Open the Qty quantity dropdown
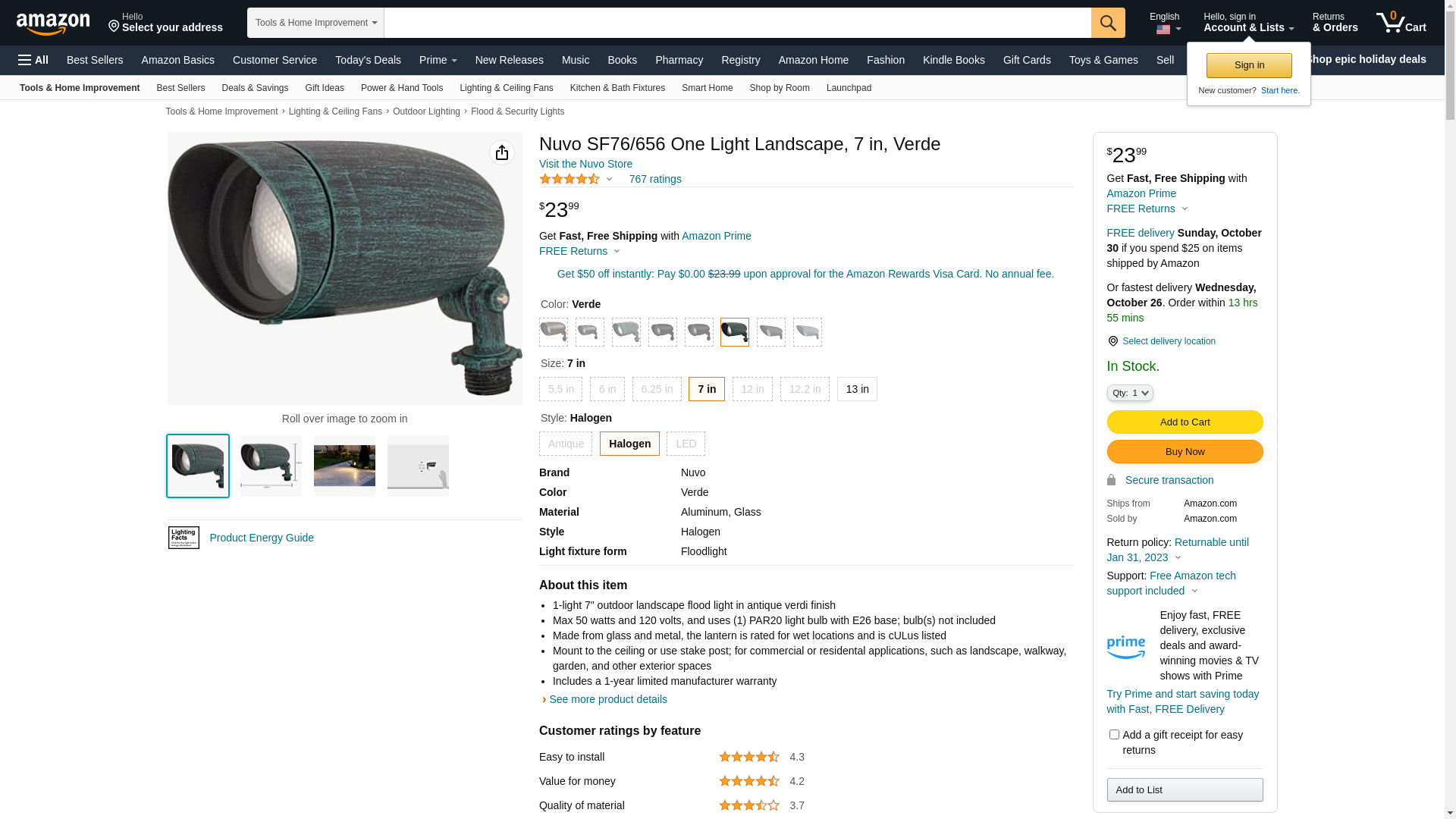 pos(1129,393)
